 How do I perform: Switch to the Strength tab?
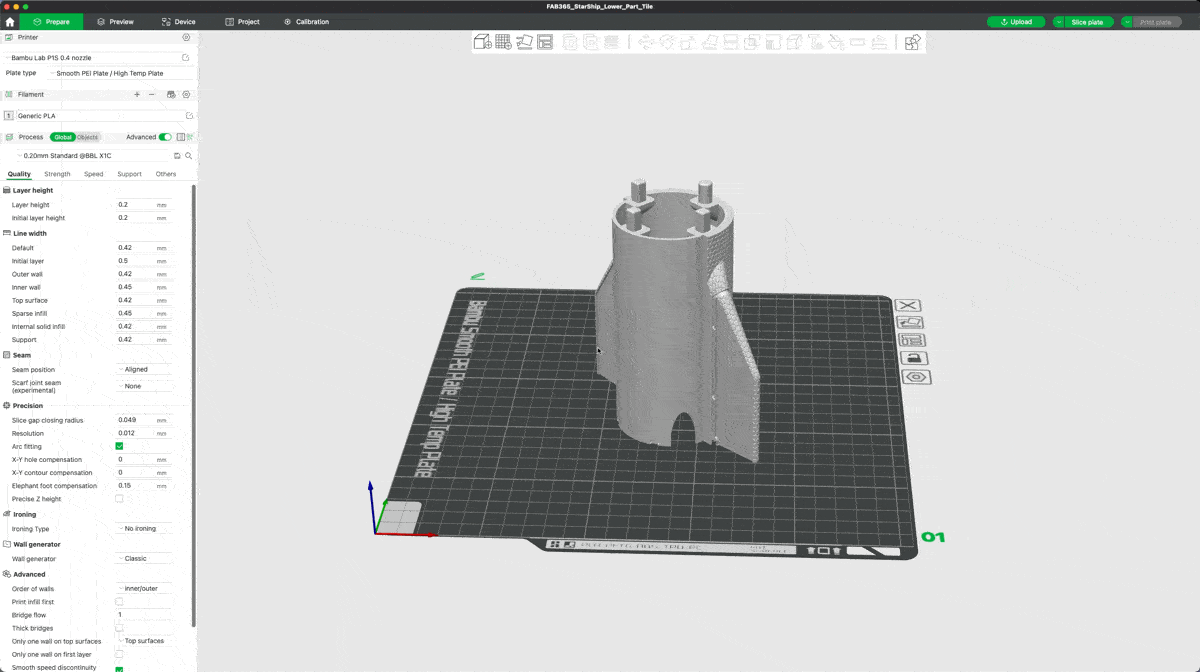[57, 174]
